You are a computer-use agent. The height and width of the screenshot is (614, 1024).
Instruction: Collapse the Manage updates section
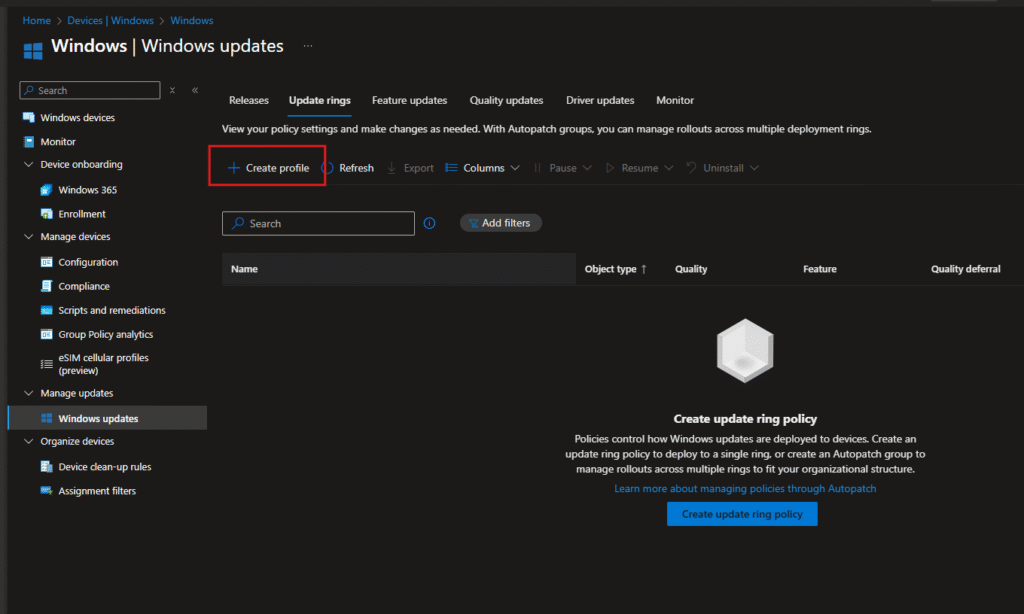[x=29, y=394]
